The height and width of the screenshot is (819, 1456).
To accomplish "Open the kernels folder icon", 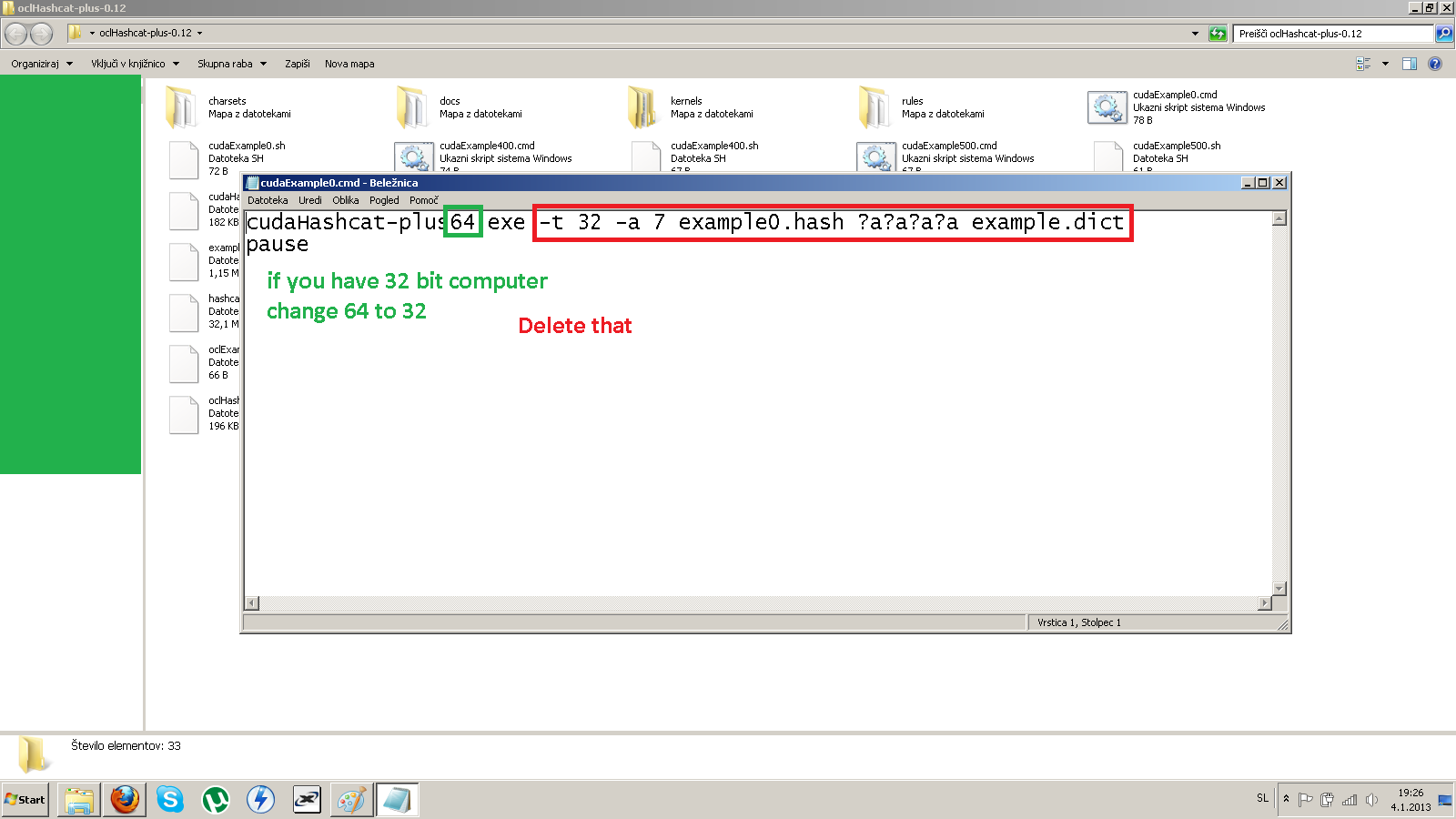I will tap(643, 107).
